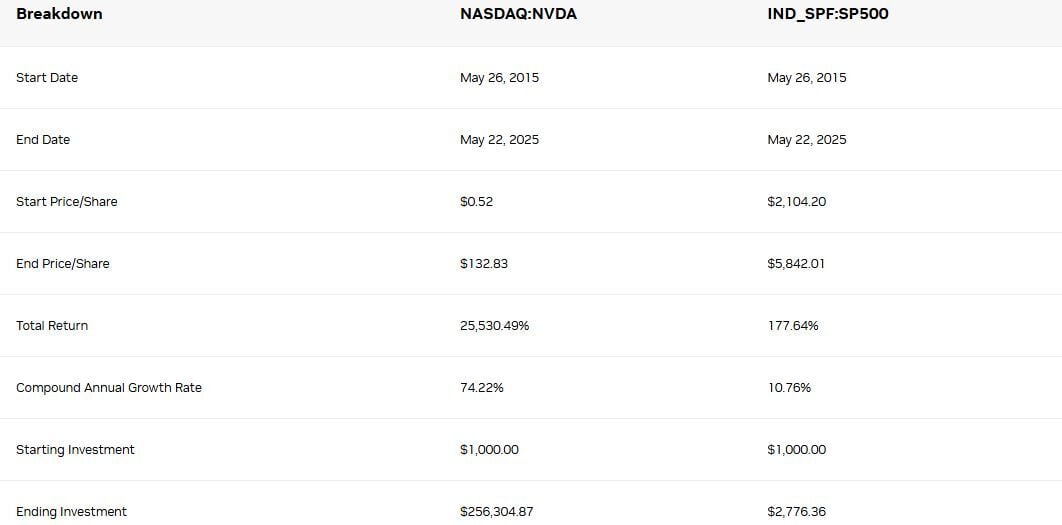Select the Total Return row label
Image resolution: width=1062 pixels, height=525 pixels.
point(52,326)
